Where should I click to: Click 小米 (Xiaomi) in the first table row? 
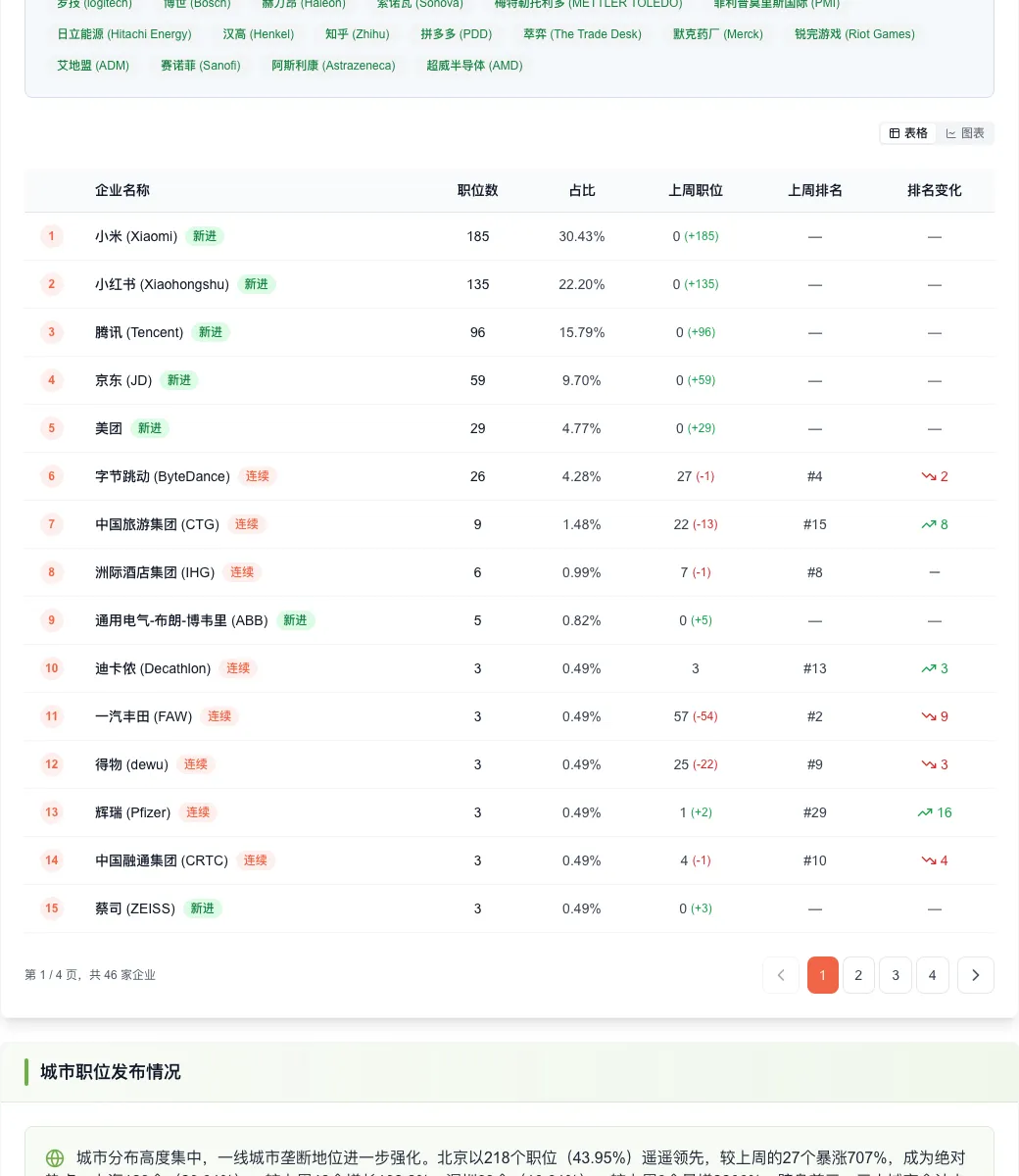click(x=135, y=236)
